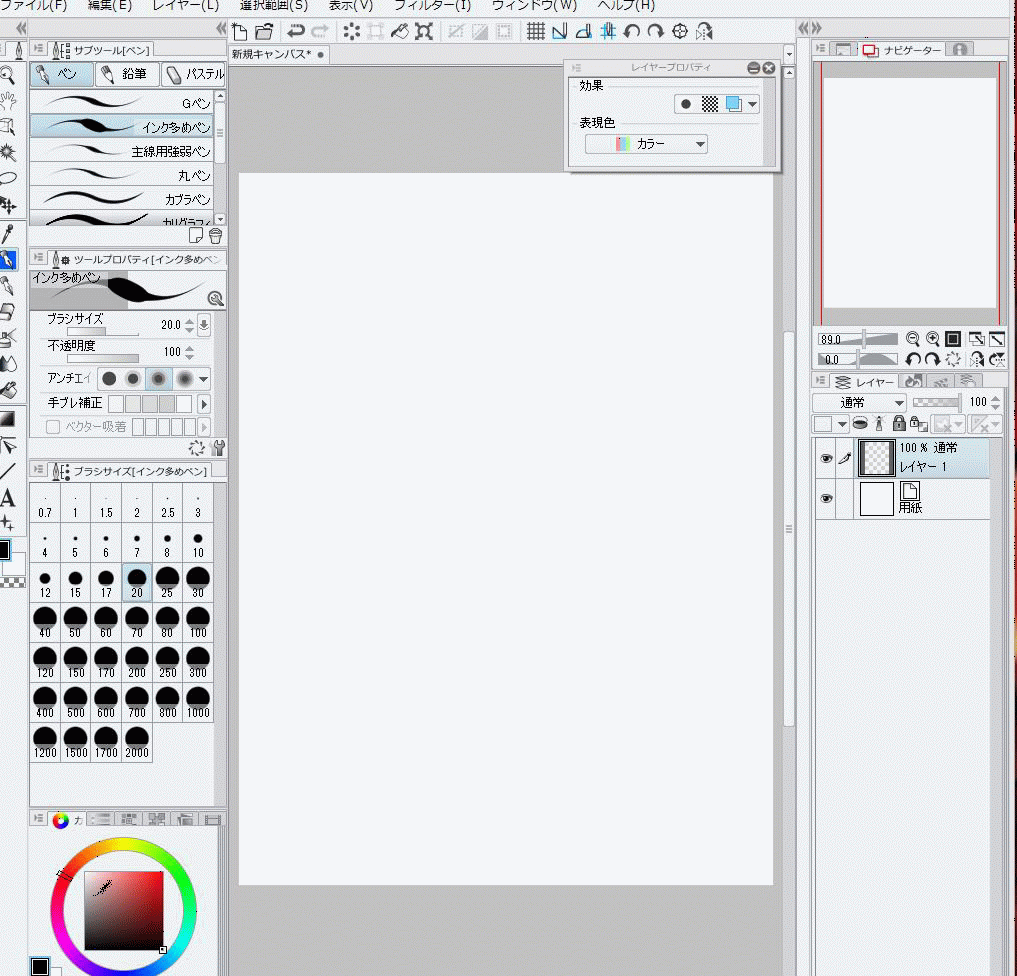Pick brush size 50 preset
The width and height of the screenshot is (1017, 976).
75,621
